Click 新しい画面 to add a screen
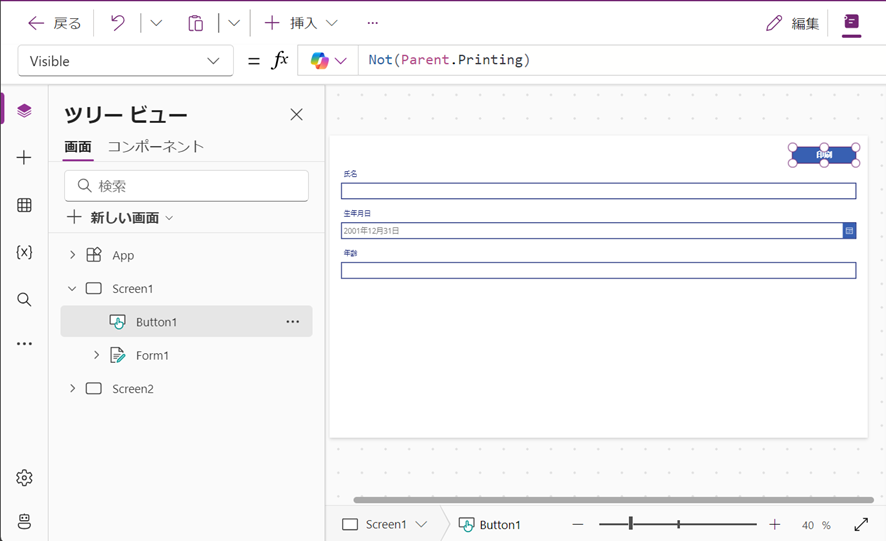The width and height of the screenshot is (886, 541). [120, 218]
